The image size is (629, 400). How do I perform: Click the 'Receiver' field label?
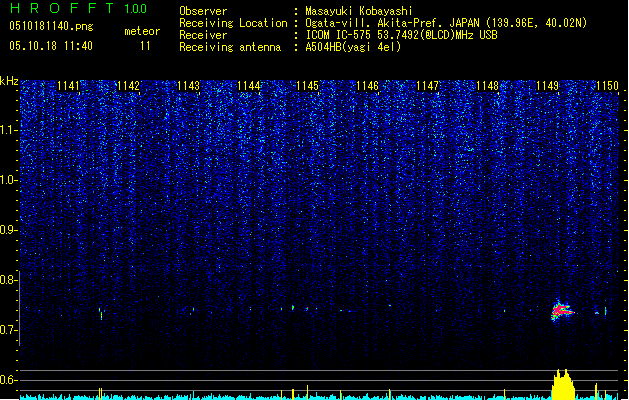click(x=203, y=35)
